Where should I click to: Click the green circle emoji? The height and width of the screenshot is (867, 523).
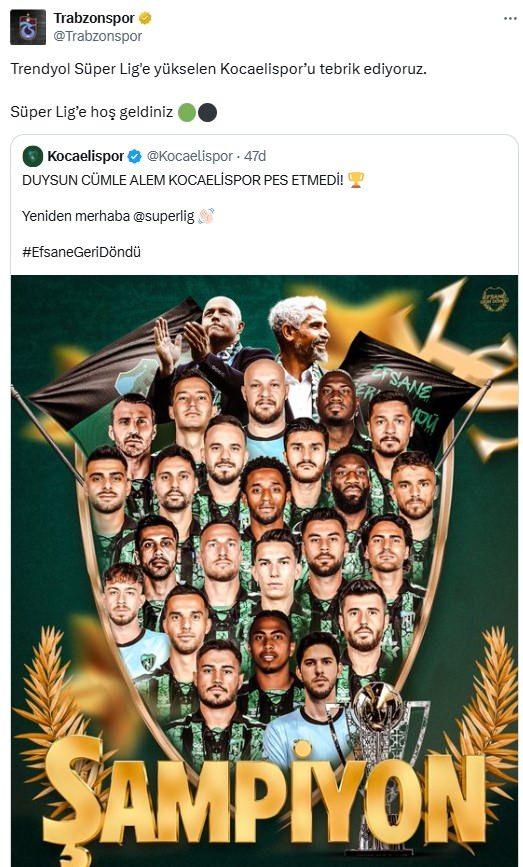click(x=187, y=113)
